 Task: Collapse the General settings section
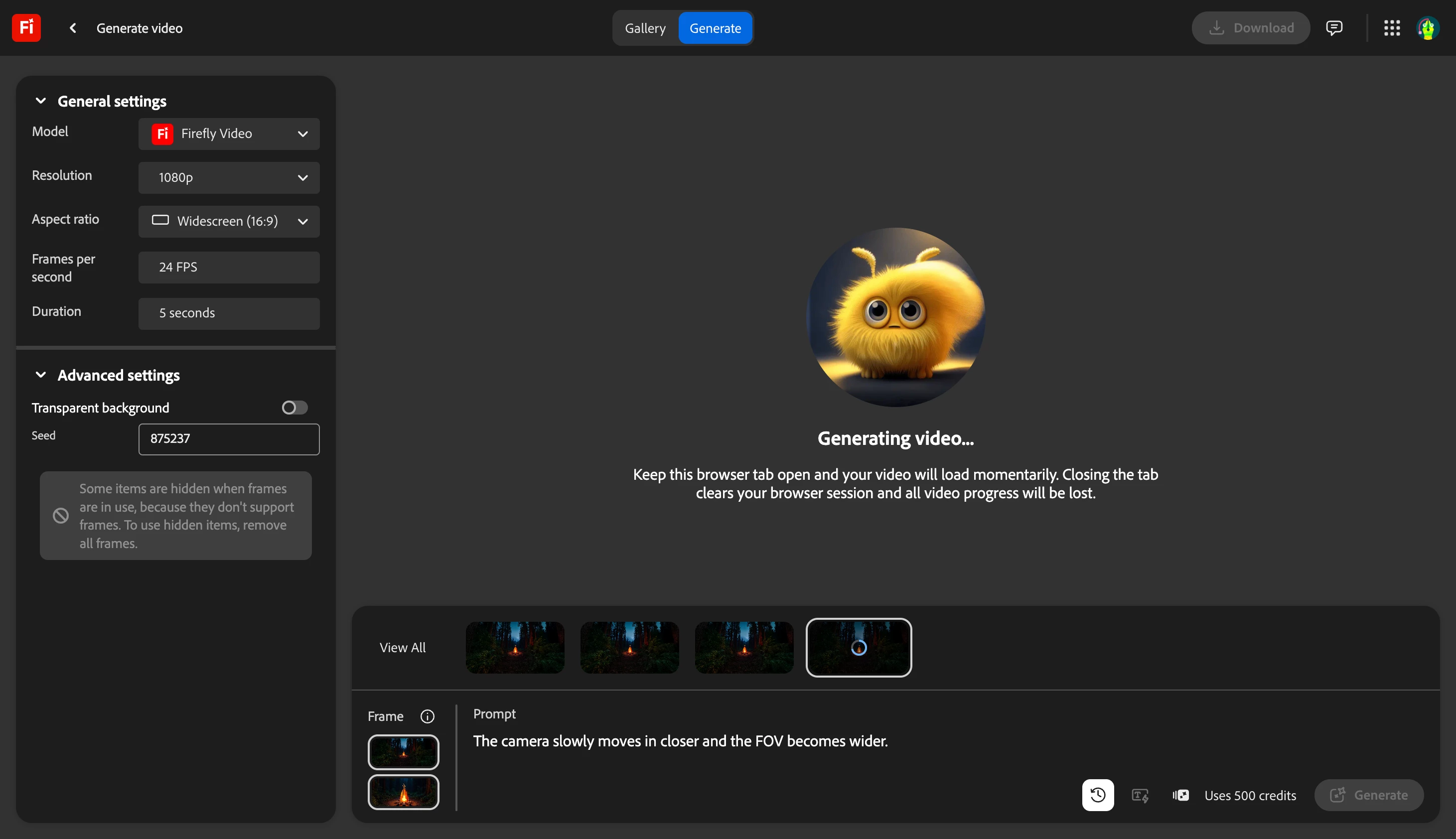coord(41,101)
